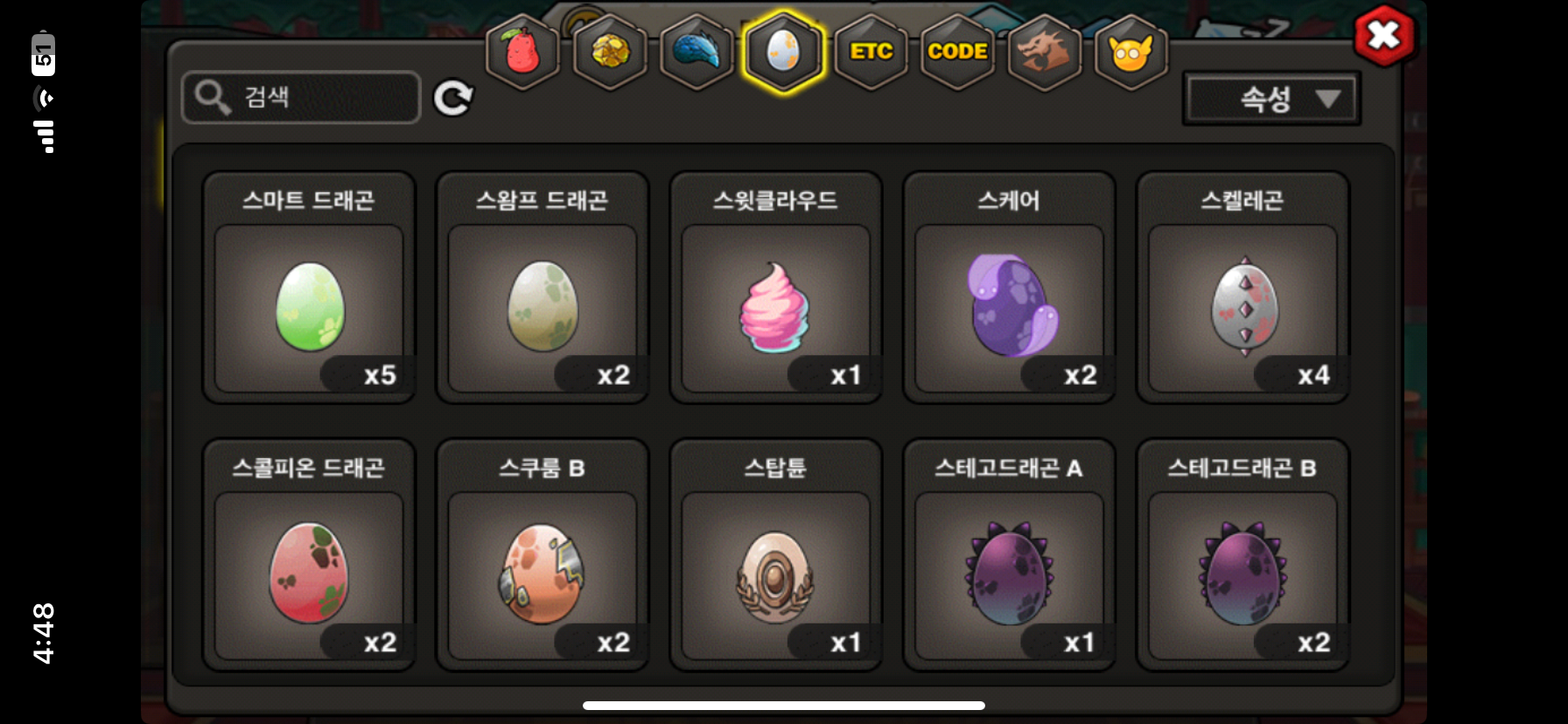Select the egg category hexagon icon

coord(783,52)
